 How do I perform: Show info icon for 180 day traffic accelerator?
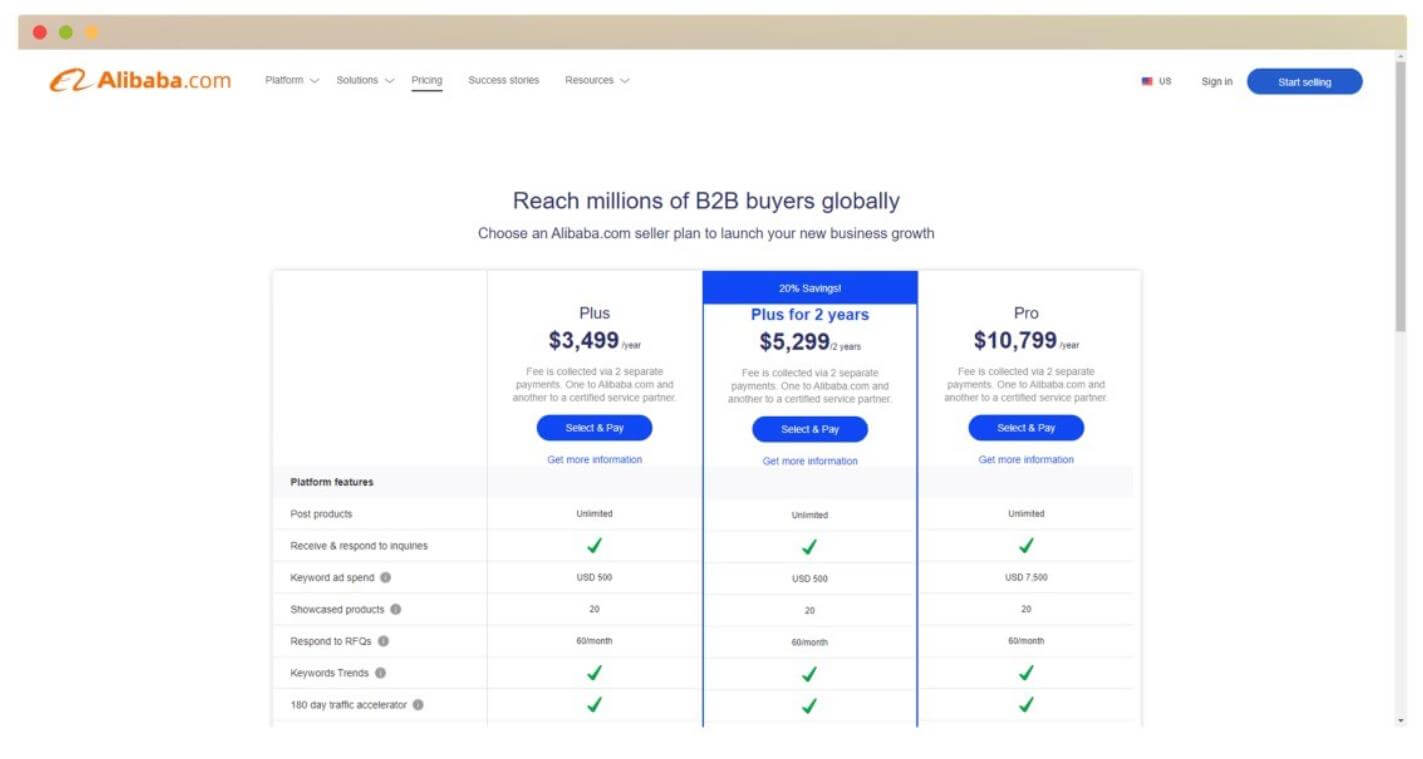click(x=418, y=705)
